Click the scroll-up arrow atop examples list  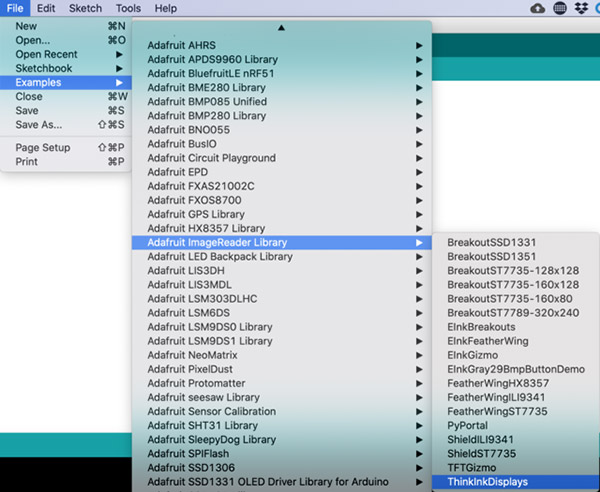[281, 28]
